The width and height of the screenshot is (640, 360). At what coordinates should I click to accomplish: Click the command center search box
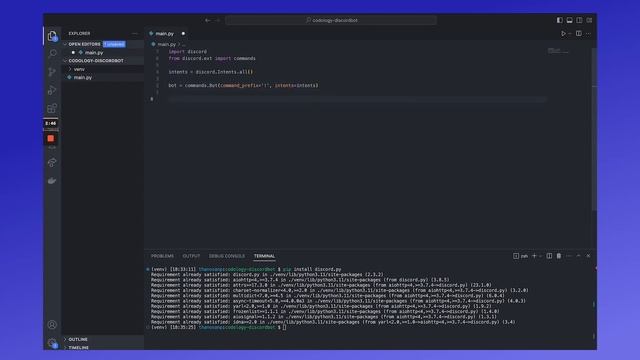(331, 20)
